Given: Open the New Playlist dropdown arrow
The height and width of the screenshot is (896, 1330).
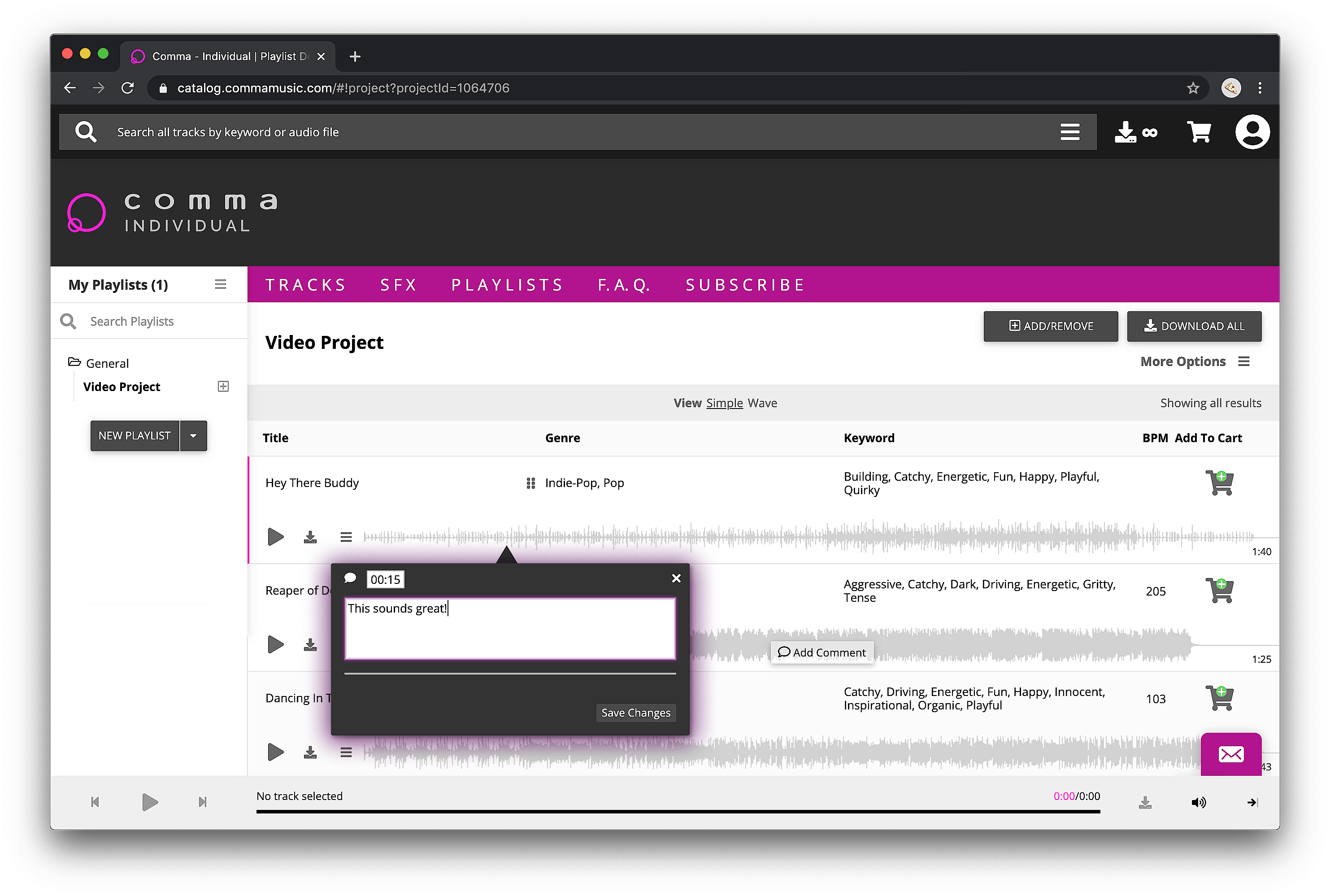Looking at the screenshot, I should (194, 435).
